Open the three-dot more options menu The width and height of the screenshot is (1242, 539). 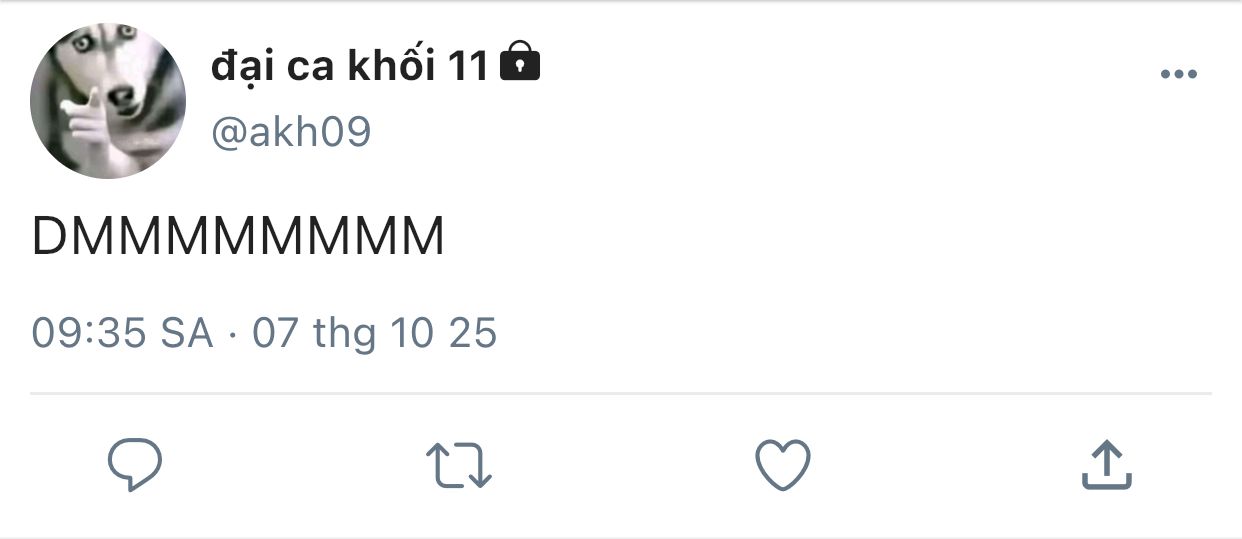coord(1178,74)
